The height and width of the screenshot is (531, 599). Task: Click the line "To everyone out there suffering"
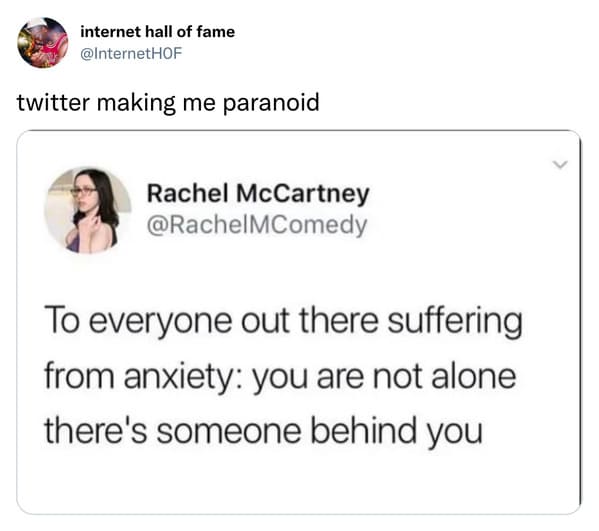[283, 322]
